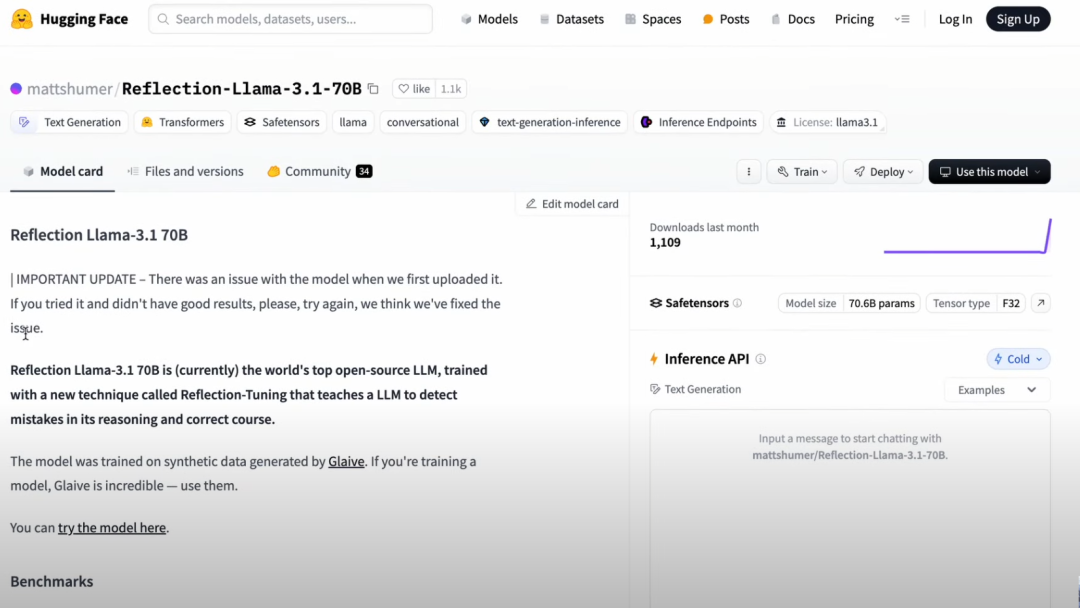Click the F32 tensor type value
Image resolution: width=1080 pixels, height=608 pixels.
1011,303
